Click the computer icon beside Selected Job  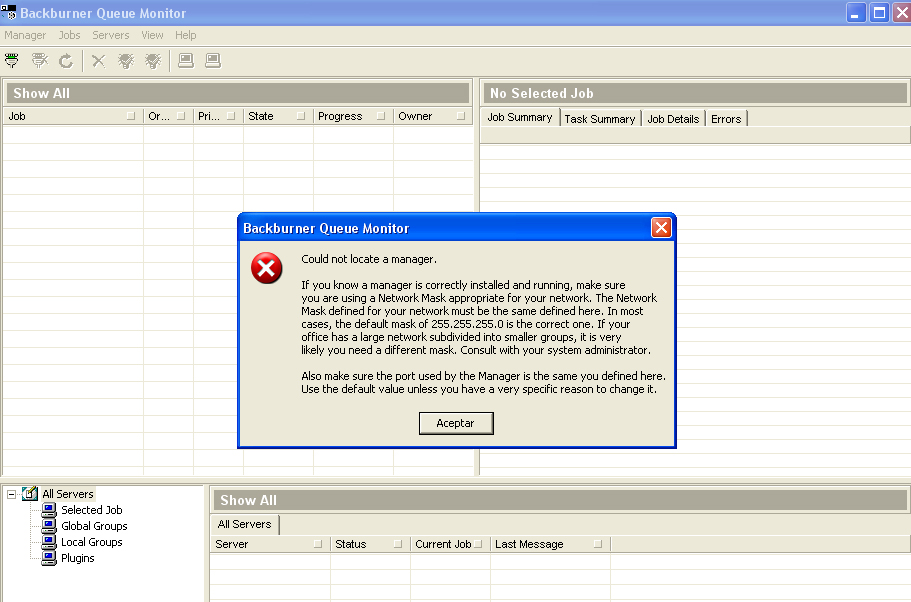click(49, 510)
